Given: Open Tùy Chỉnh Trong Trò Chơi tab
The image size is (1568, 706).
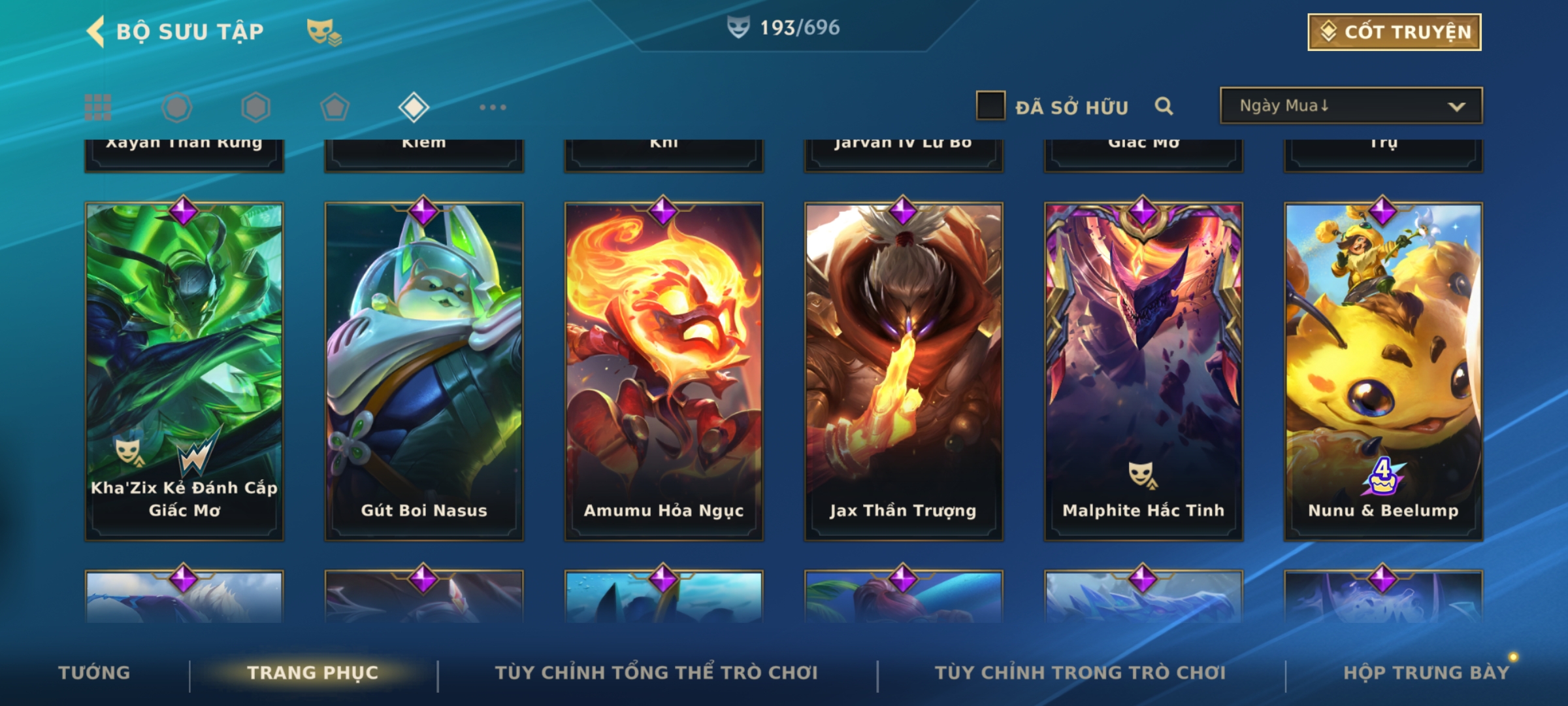Looking at the screenshot, I should point(1081,673).
